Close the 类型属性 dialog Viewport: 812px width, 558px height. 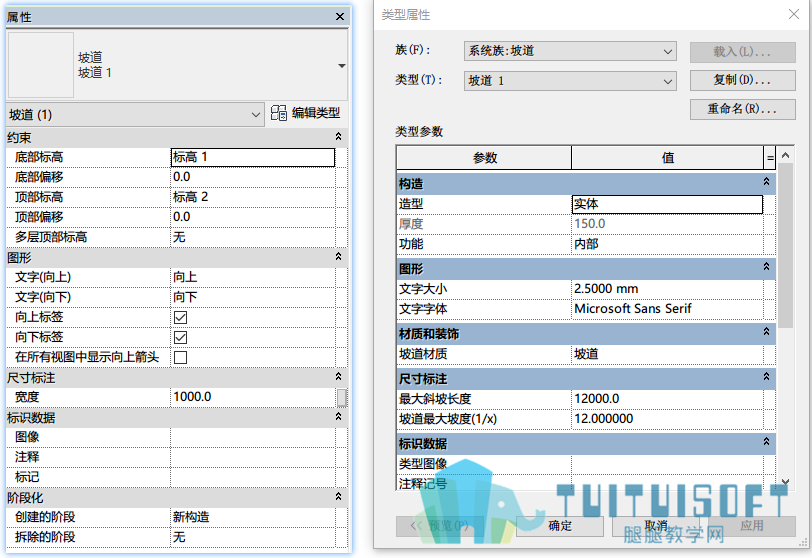(793, 14)
